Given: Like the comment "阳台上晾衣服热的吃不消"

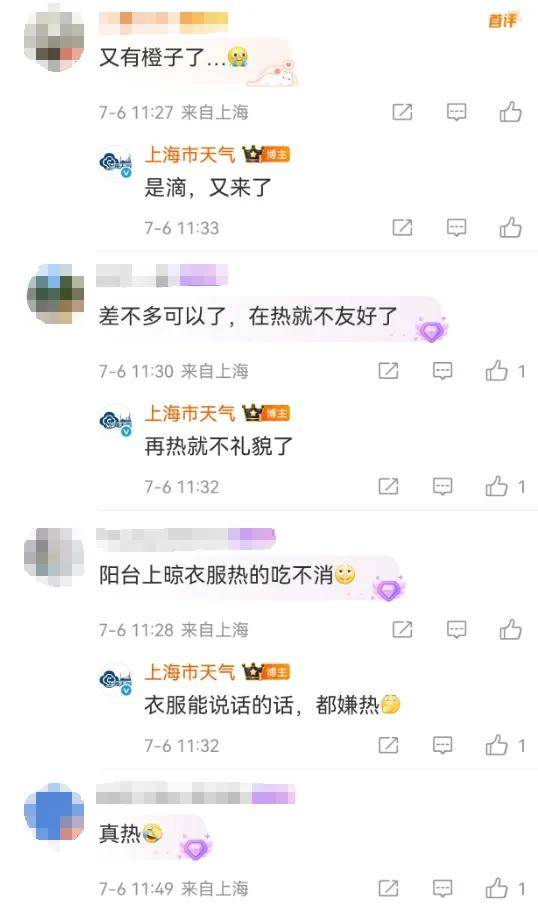Looking at the screenshot, I should (x=510, y=629).
